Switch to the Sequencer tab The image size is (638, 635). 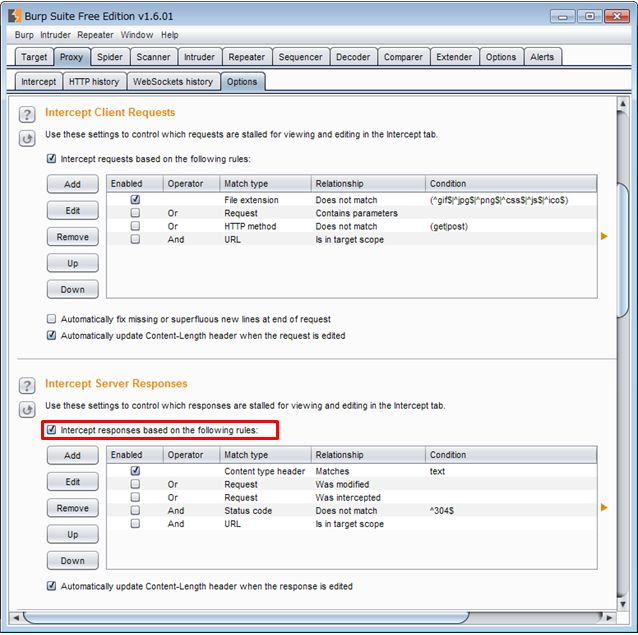301,57
